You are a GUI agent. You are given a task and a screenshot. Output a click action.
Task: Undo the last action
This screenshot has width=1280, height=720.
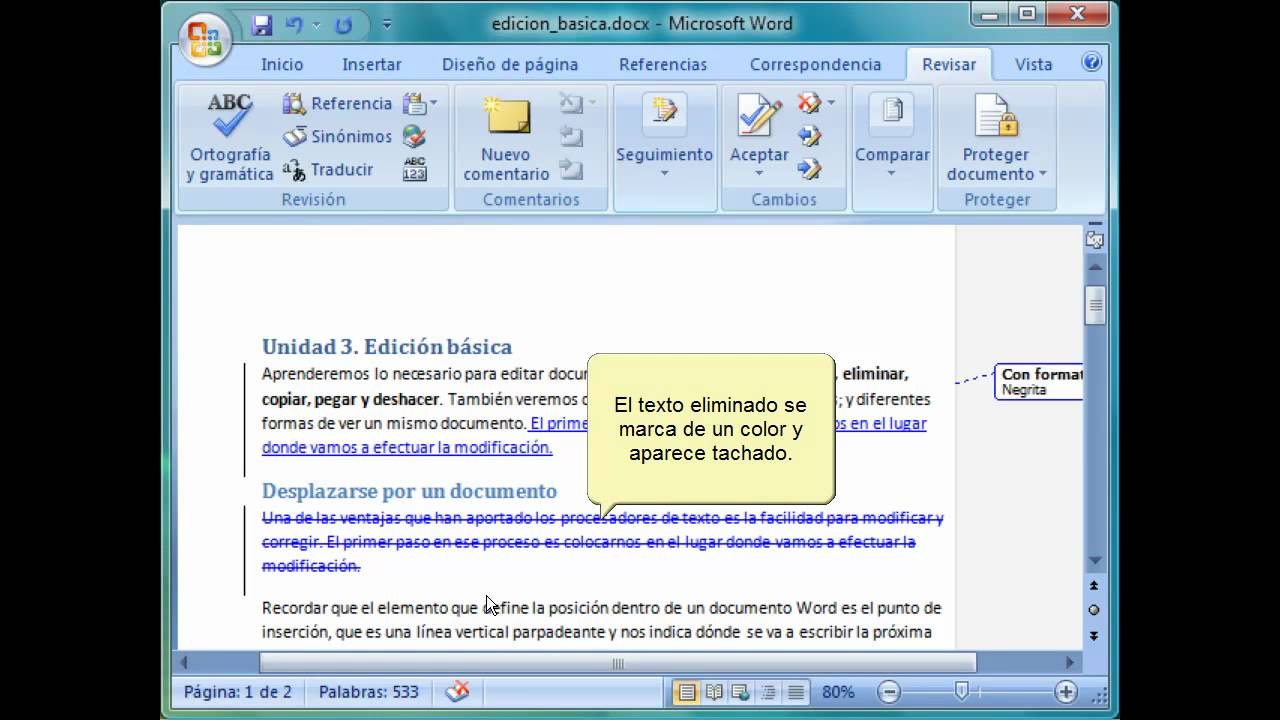[294, 25]
